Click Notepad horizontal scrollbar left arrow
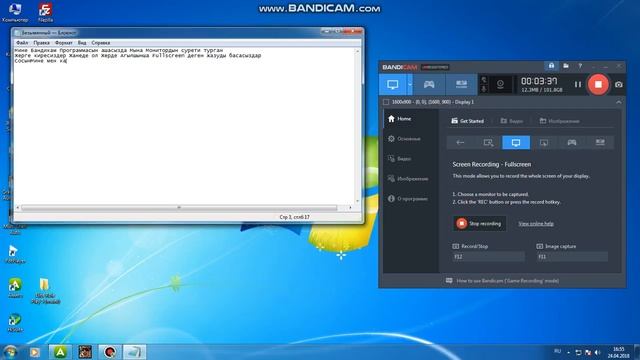This screenshot has width=640, height=360. coord(18,208)
